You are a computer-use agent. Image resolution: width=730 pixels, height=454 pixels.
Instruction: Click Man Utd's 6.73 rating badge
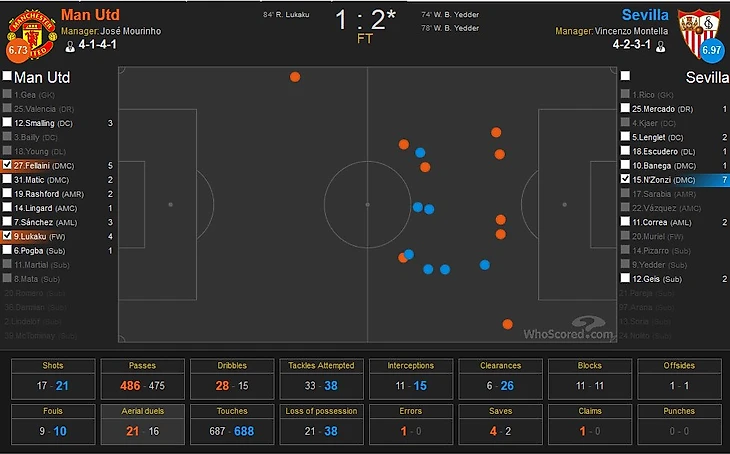point(19,50)
